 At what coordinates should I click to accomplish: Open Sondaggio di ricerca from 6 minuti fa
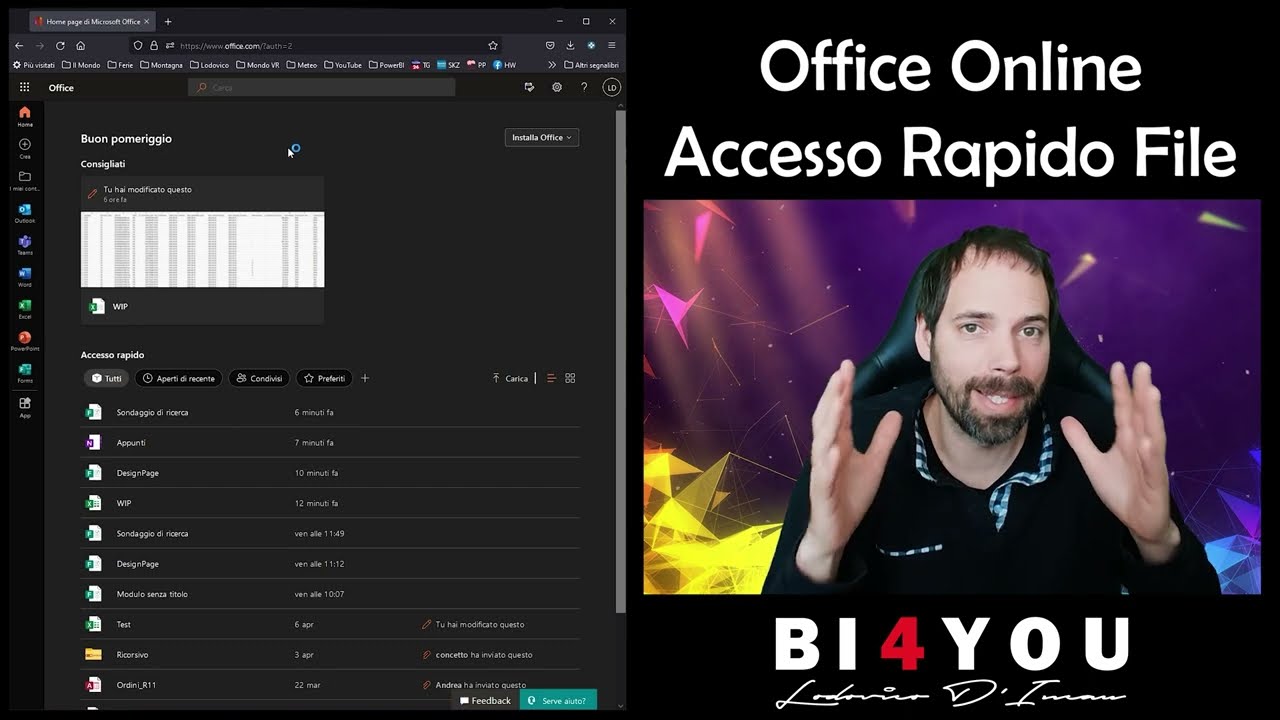[330, 412]
